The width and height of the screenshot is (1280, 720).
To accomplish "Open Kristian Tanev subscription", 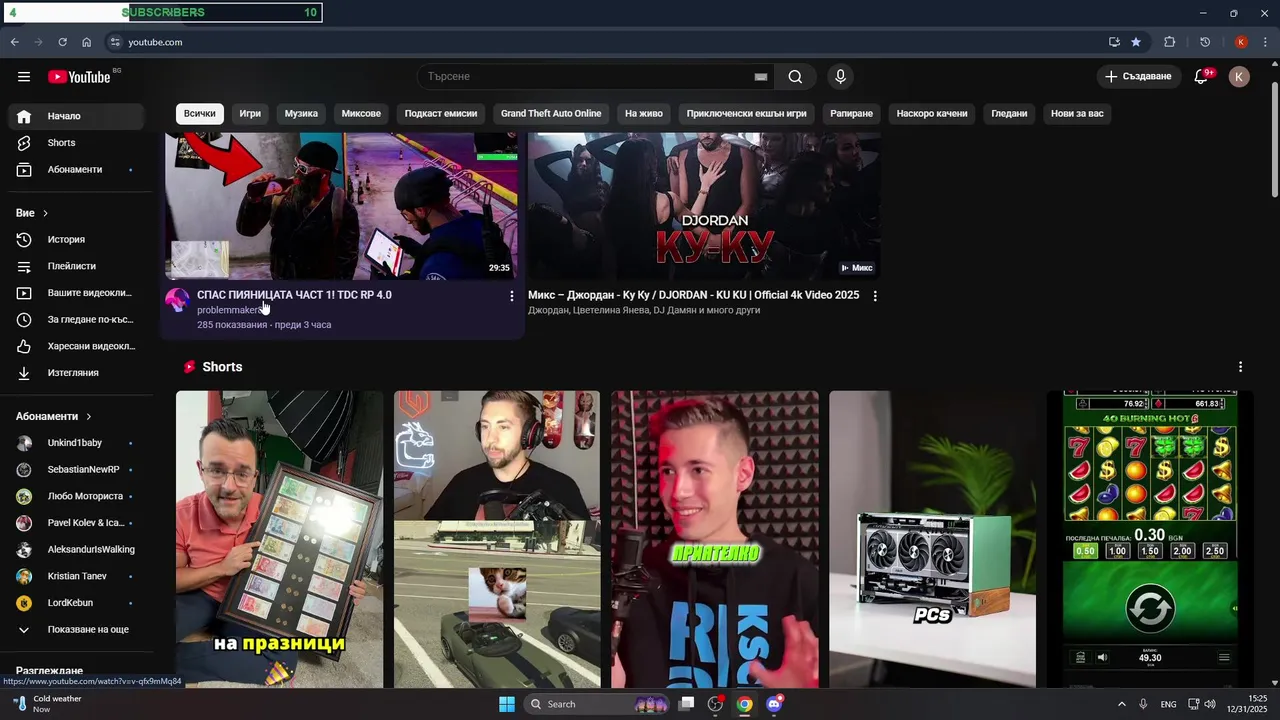I will pos(76,576).
